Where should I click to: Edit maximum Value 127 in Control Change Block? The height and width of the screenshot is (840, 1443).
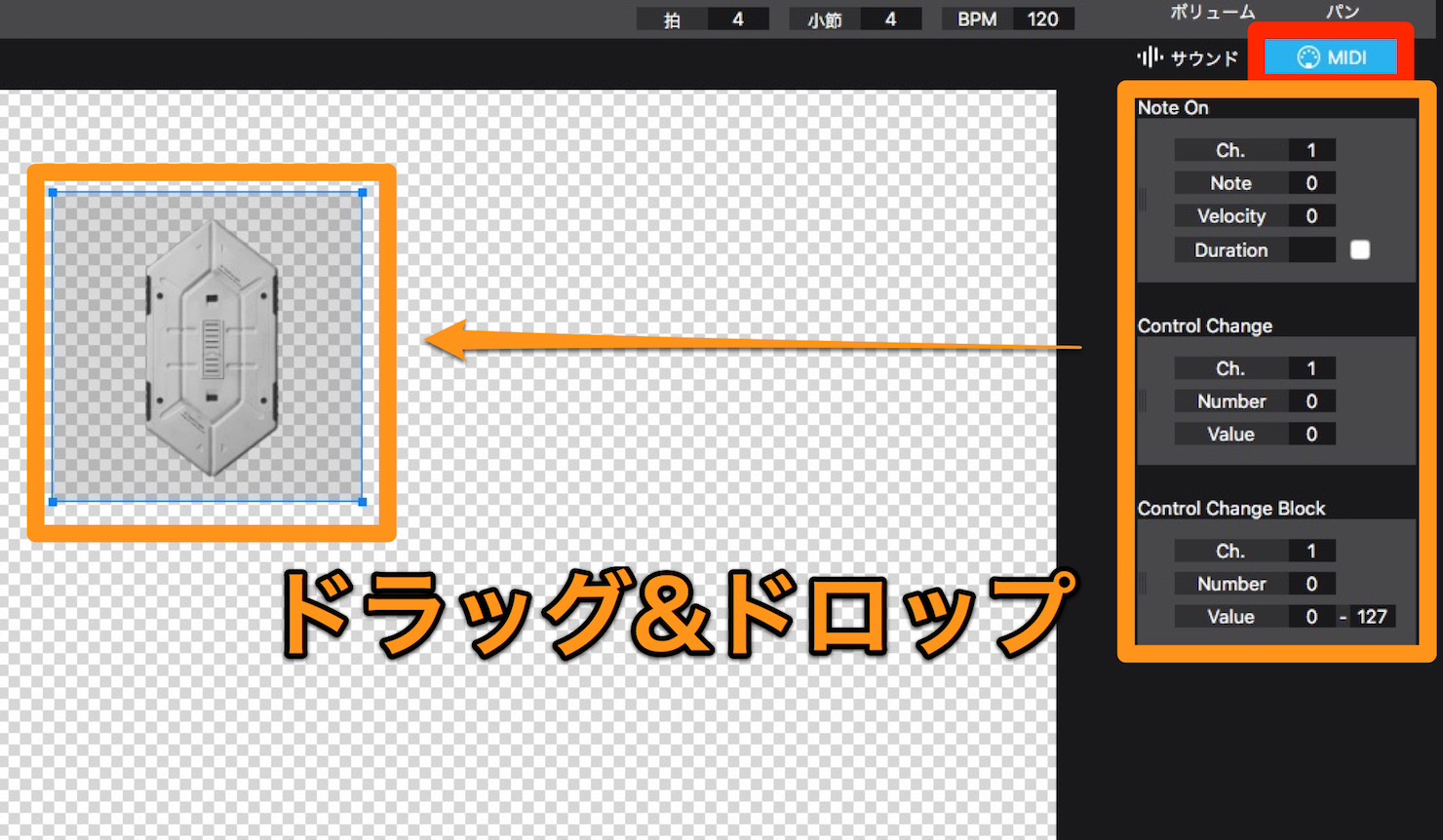(x=1372, y=617)
